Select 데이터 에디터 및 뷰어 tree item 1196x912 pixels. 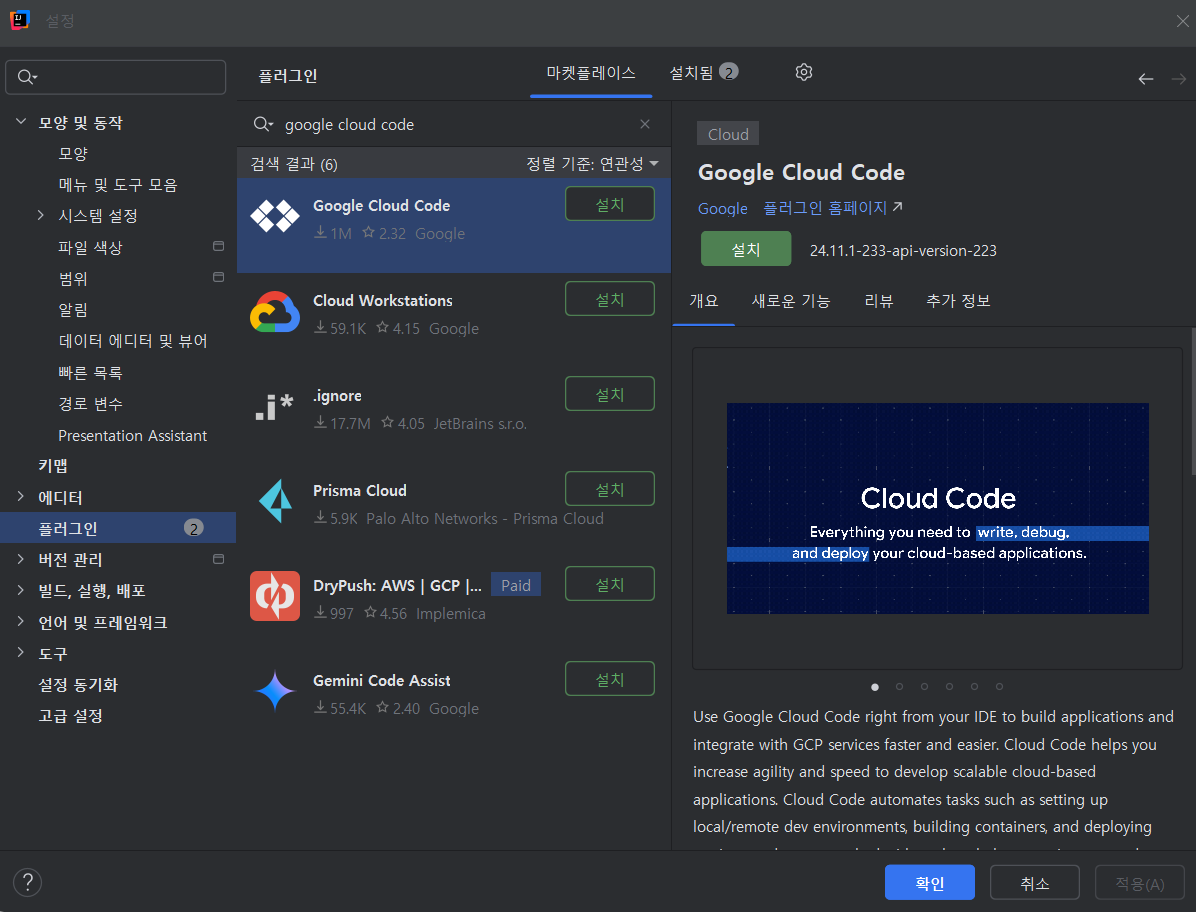tap(133, 340)
